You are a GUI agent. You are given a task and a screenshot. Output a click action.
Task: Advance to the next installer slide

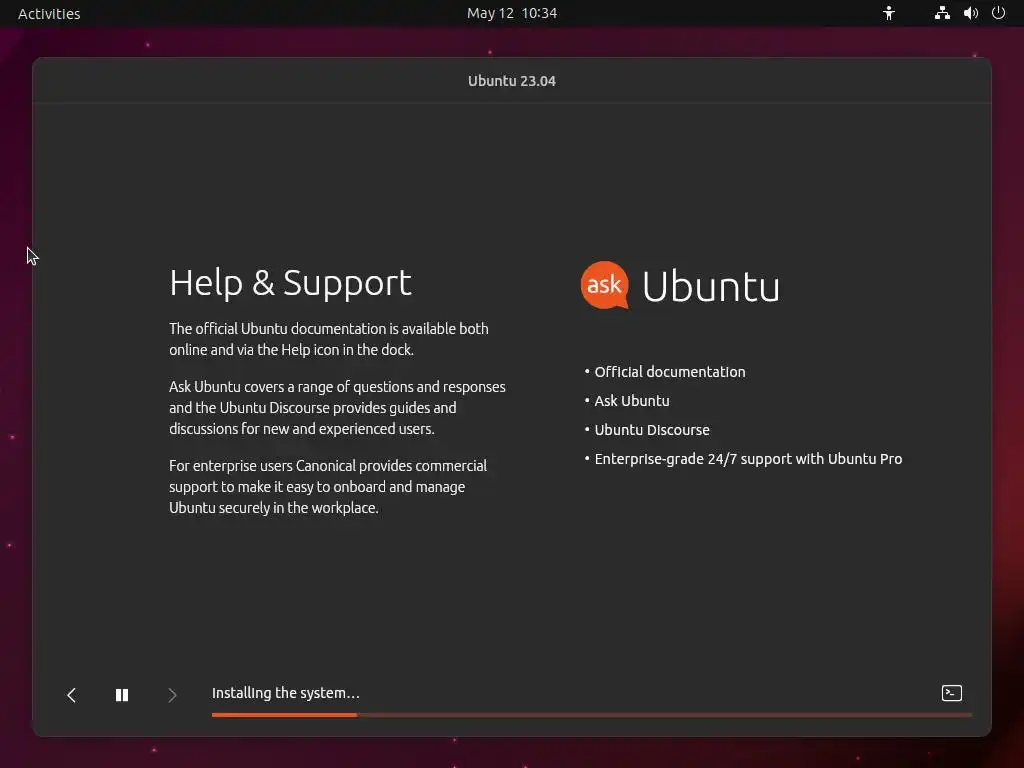172,695
